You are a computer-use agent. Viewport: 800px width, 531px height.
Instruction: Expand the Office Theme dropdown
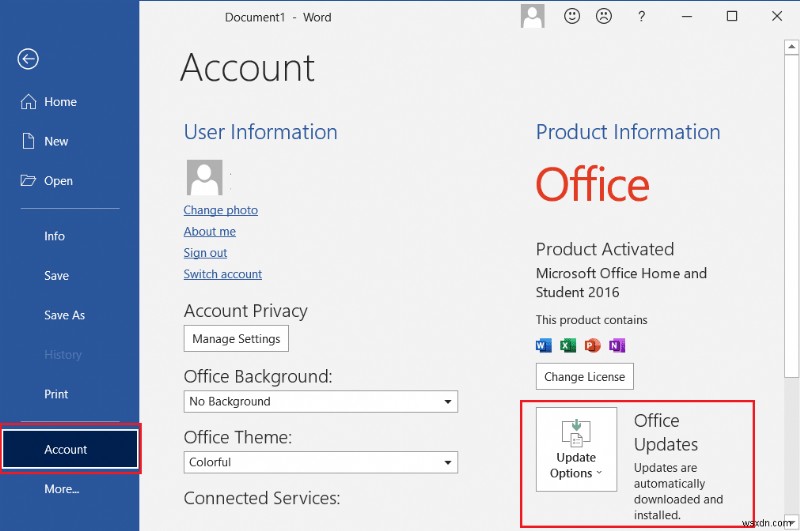(x=321, y=462)
